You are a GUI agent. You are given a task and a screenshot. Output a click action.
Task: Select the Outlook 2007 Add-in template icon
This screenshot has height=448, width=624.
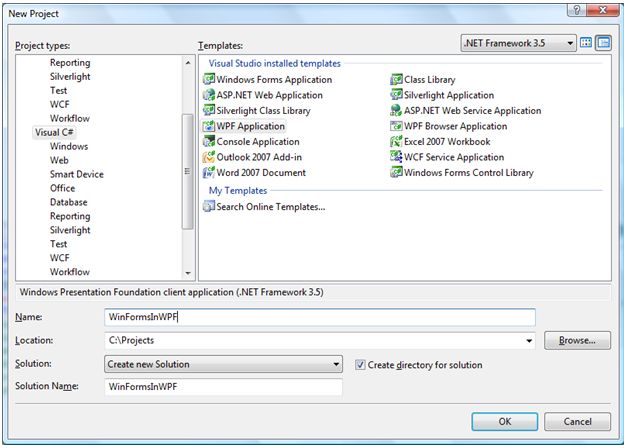click(209, 157)
